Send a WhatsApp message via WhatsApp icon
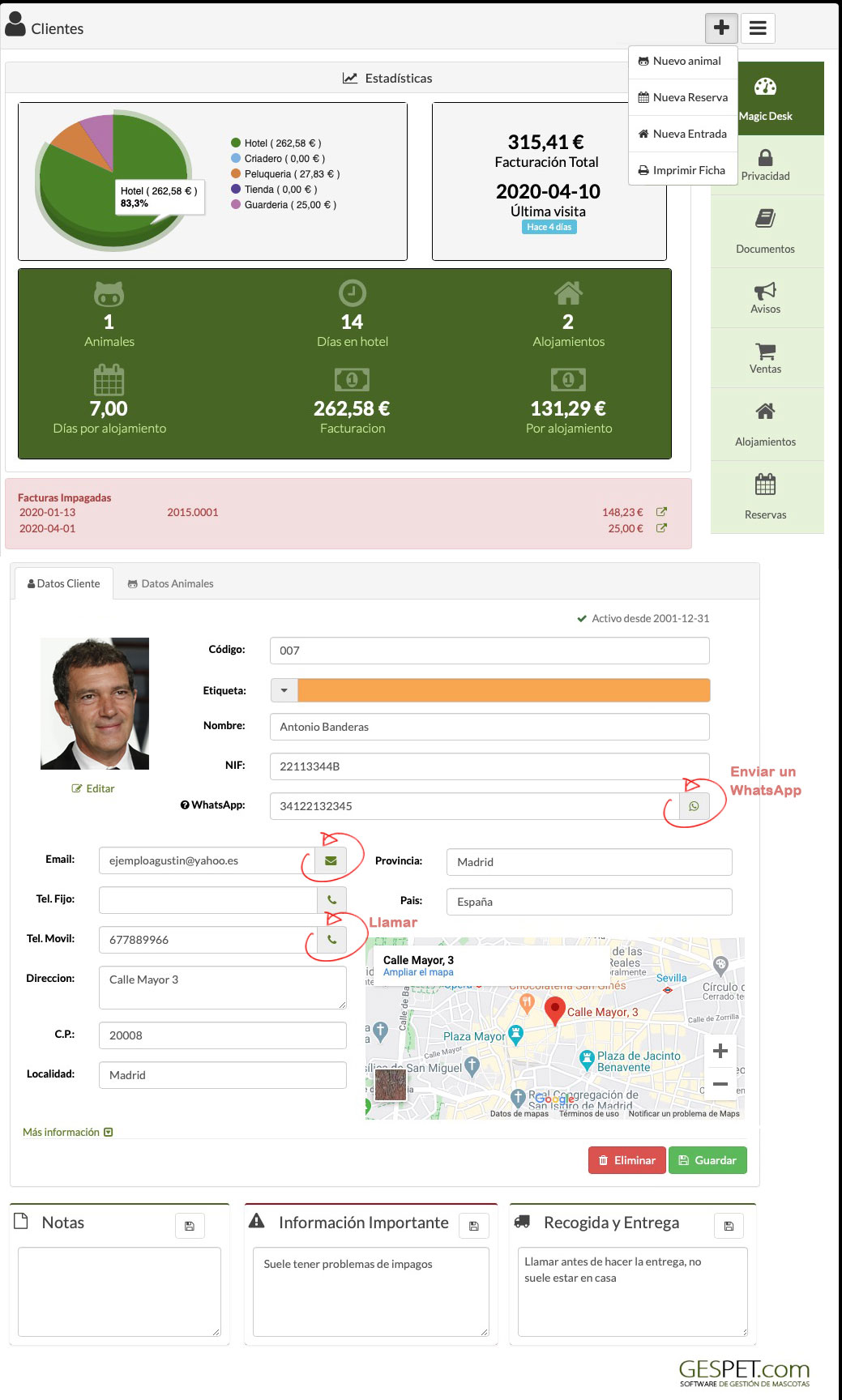Screen dimensions: 842x1400 694,806
